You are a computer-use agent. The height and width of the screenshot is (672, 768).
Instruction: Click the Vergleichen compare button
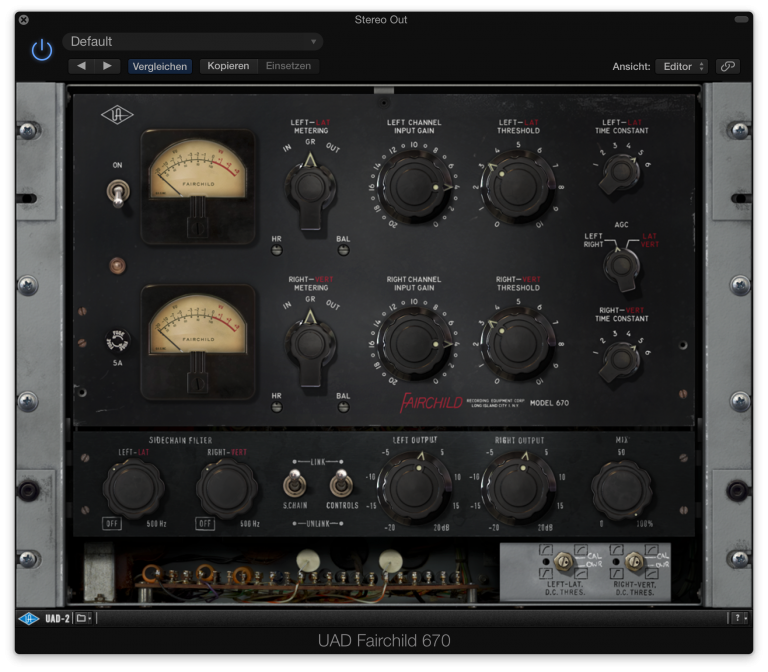(x=159, y=66)
